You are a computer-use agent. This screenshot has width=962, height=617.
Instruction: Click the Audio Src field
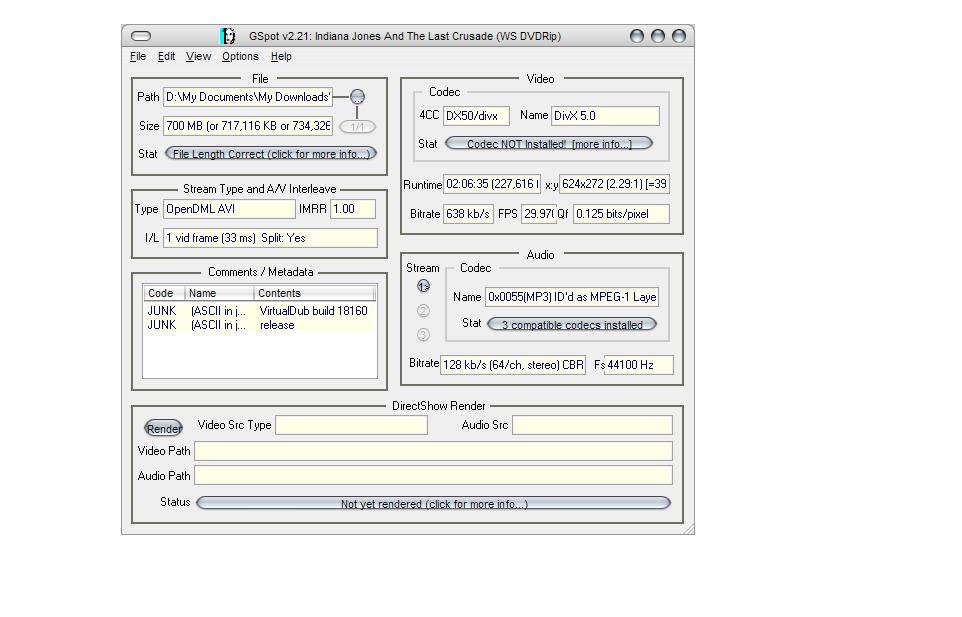tap(592, 425)
